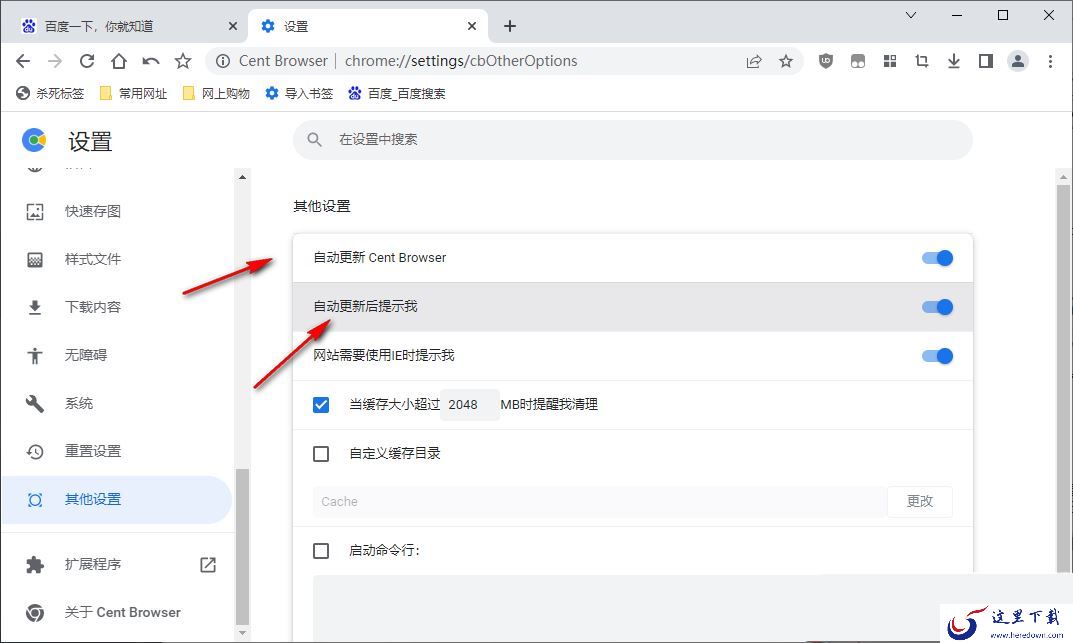Image resolution: width=1073 pixels, height=643 pixels.
Task: Click the main page scrollbar thumb
Action: pyautogui.click(x=1063, y=376)
